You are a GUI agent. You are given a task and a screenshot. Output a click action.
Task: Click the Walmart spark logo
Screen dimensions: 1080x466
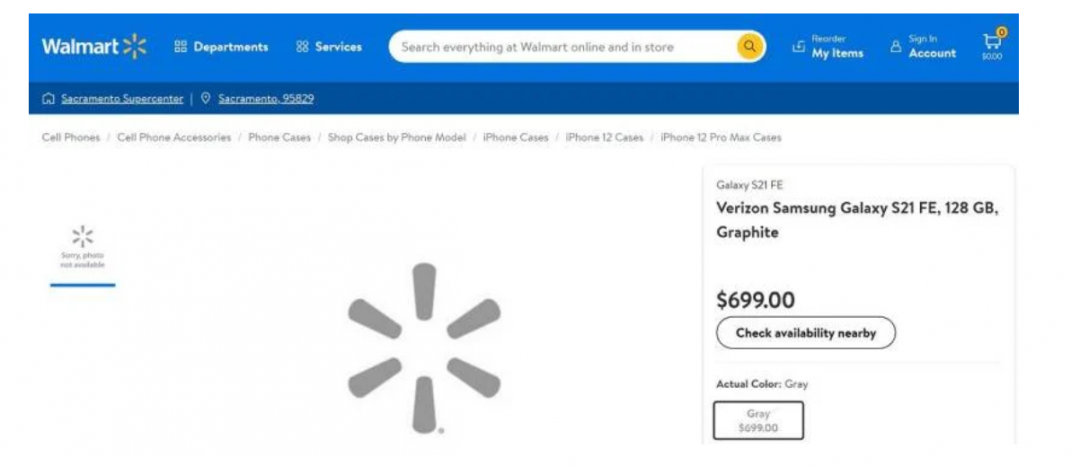(135, 46)
